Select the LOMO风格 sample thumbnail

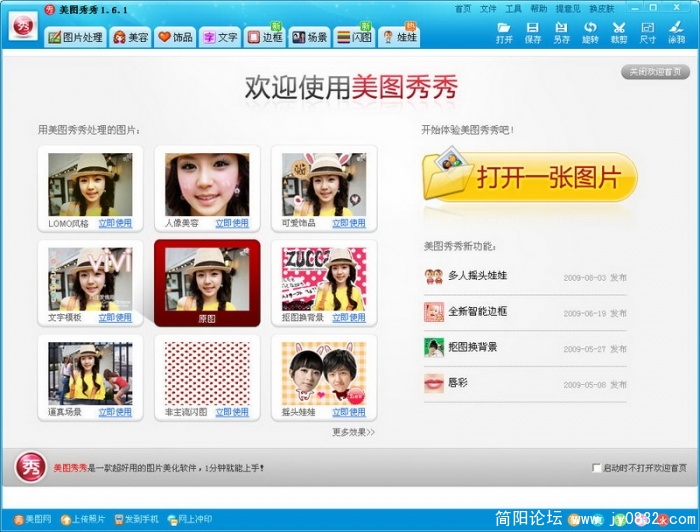point(90,185)
